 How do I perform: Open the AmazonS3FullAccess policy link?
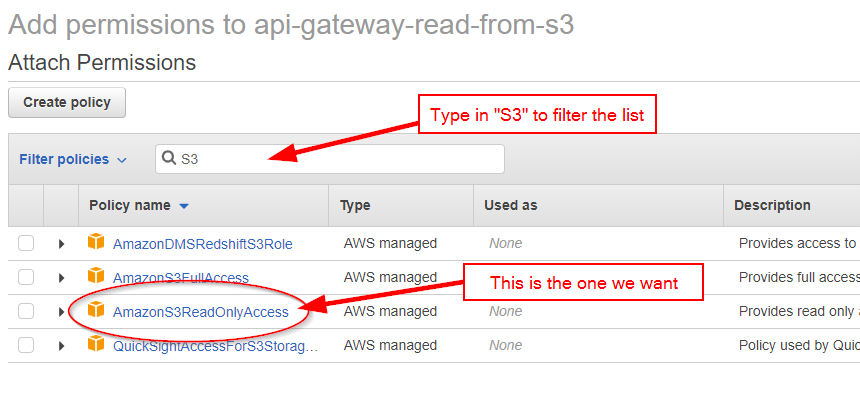[180, 278]
